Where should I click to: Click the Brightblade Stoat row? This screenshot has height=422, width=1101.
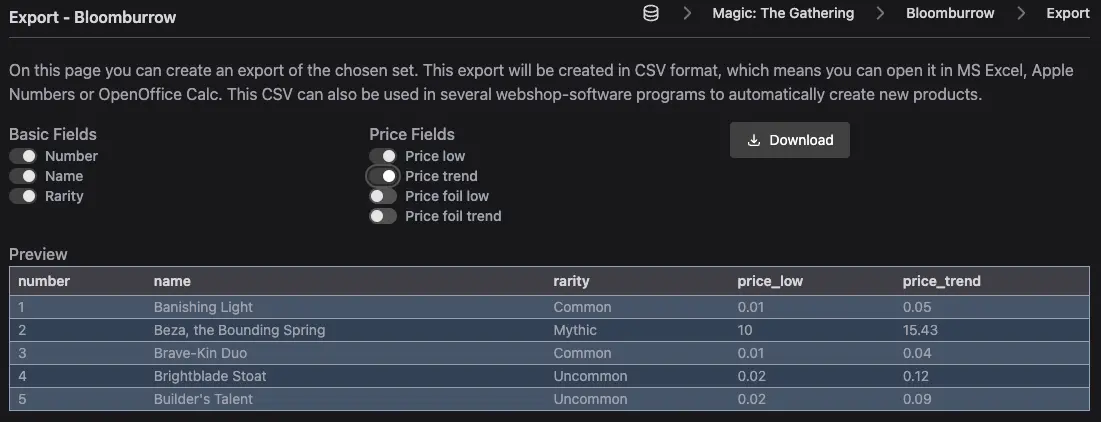[550, 376]
